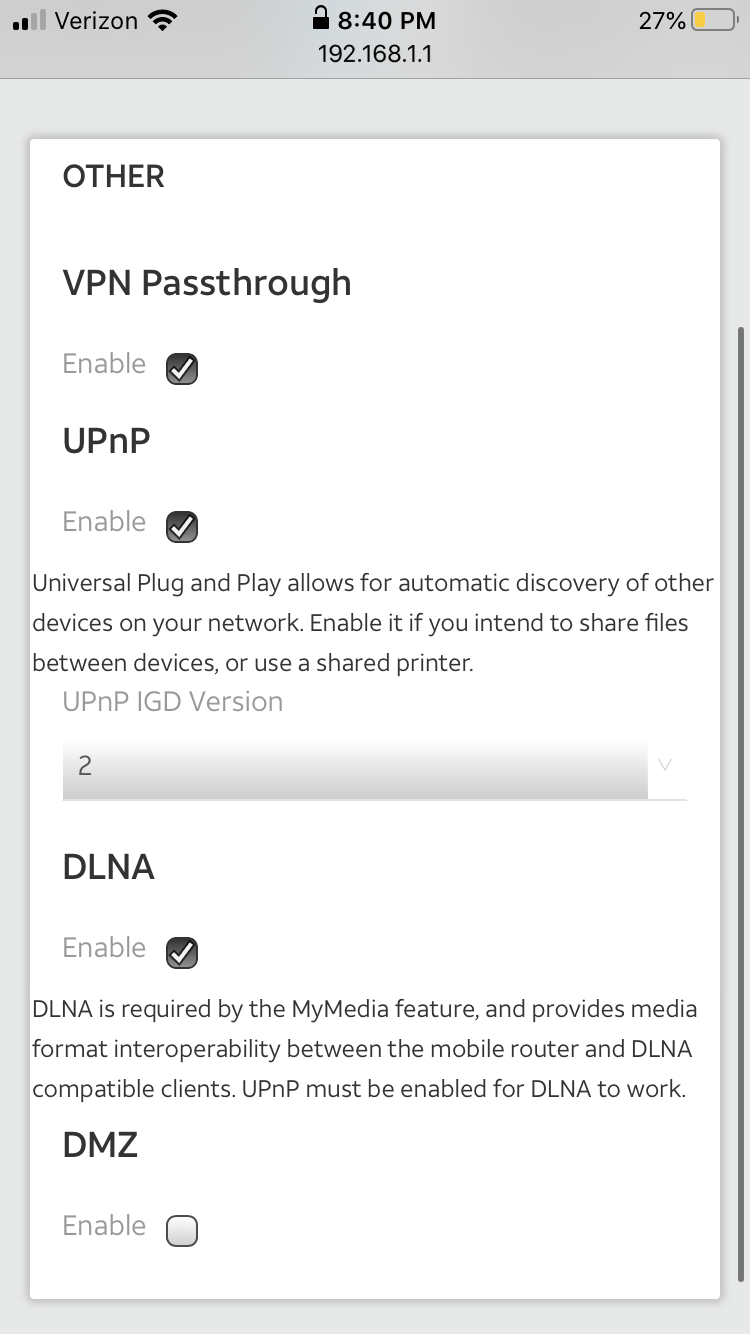Screen dimensions: 750x1334
Task: Disable the VPN Passthrough checkbox
Action: click(x=181, y=369)
